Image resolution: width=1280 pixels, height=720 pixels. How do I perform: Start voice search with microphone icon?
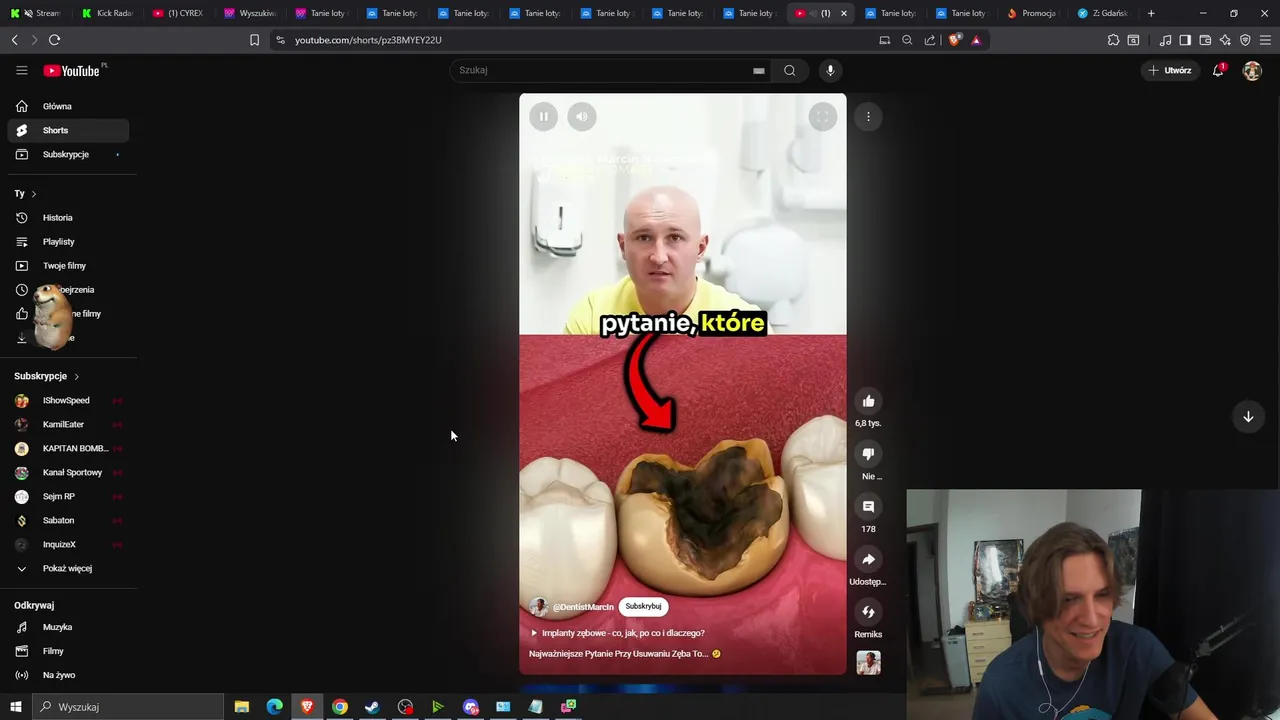click(830, 70)
